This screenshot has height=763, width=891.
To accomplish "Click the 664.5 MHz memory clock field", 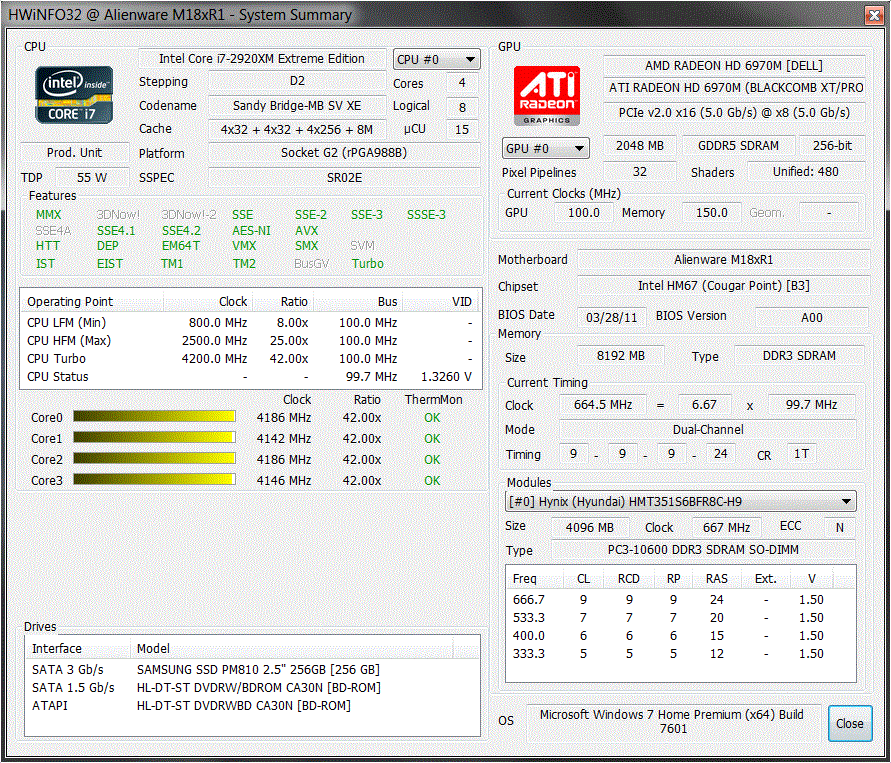I will [x=603, y=405].
